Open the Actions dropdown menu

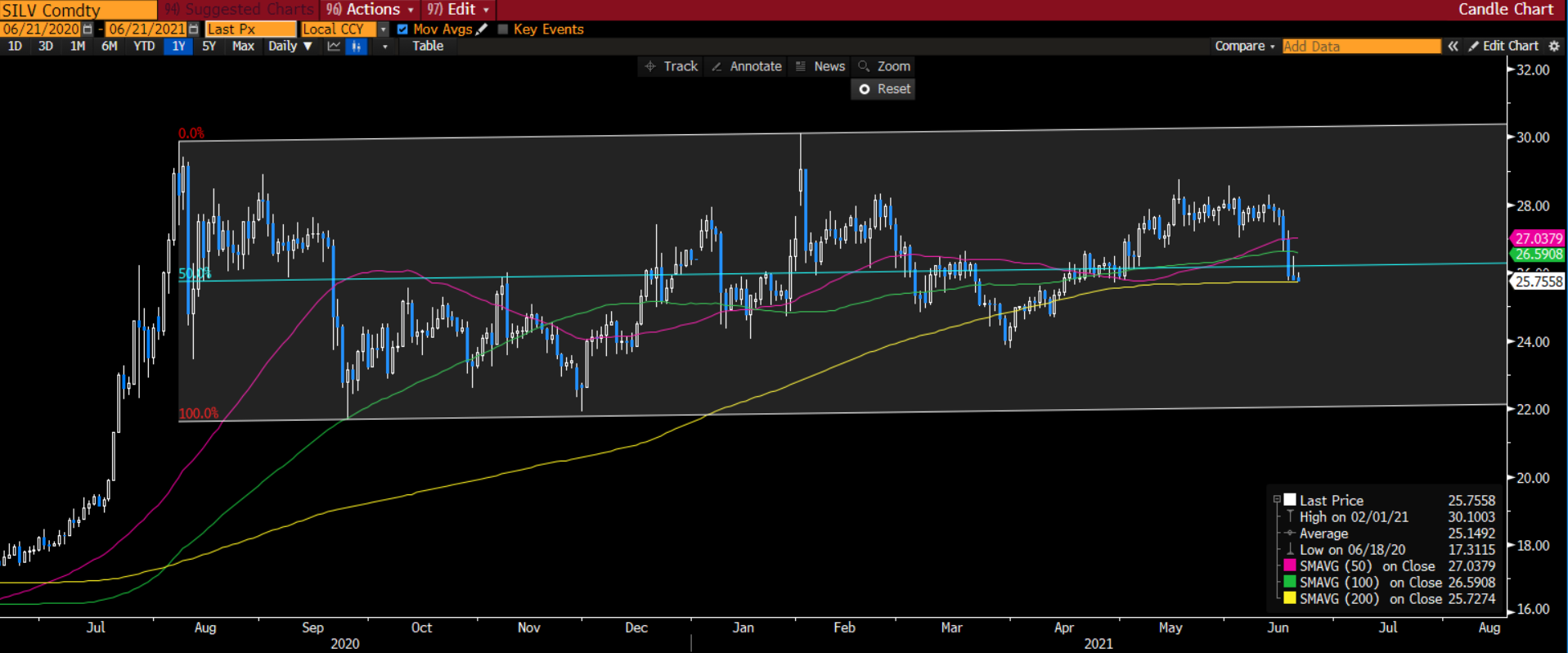[371, 10]
